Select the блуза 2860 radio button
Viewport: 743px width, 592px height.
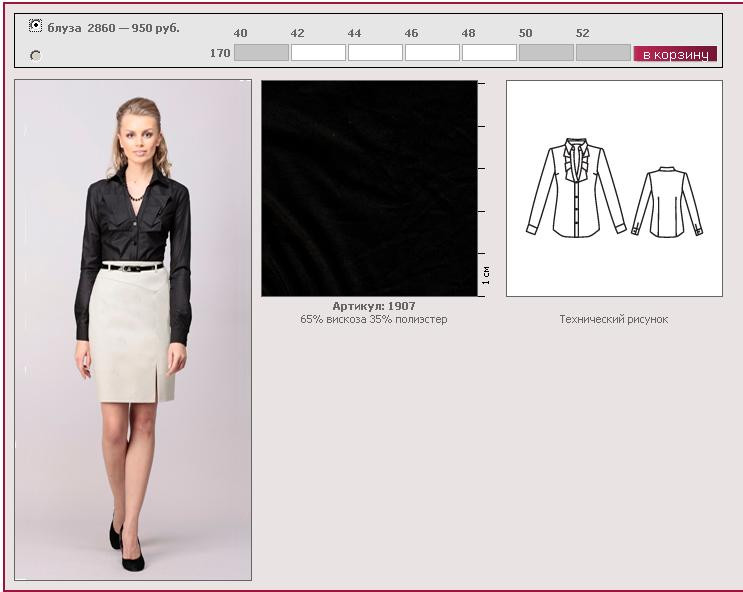[x=36, y=26]
